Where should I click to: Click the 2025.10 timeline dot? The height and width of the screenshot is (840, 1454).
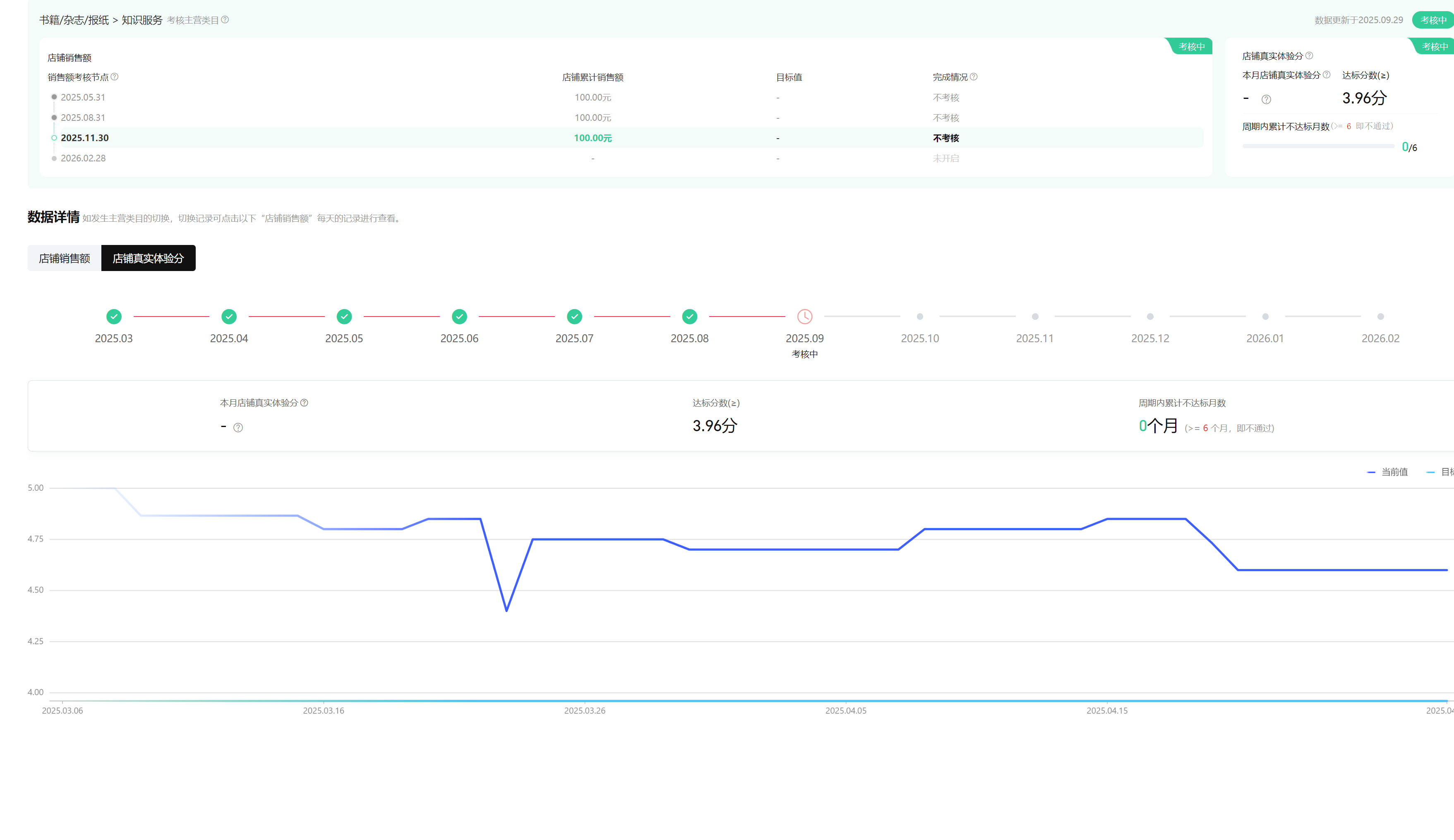point(920,316)
